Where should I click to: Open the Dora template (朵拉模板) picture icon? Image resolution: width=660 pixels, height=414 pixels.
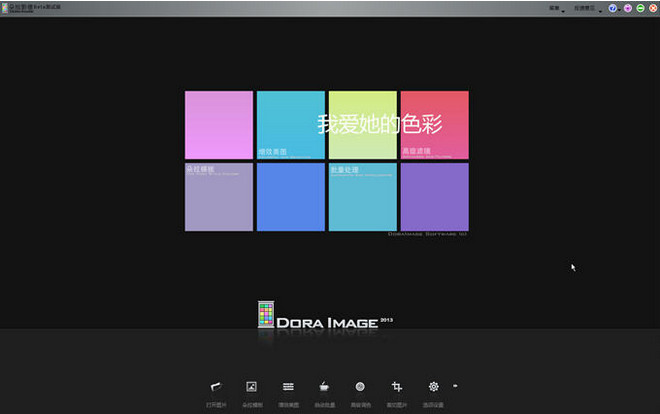(x=252, y=386)
